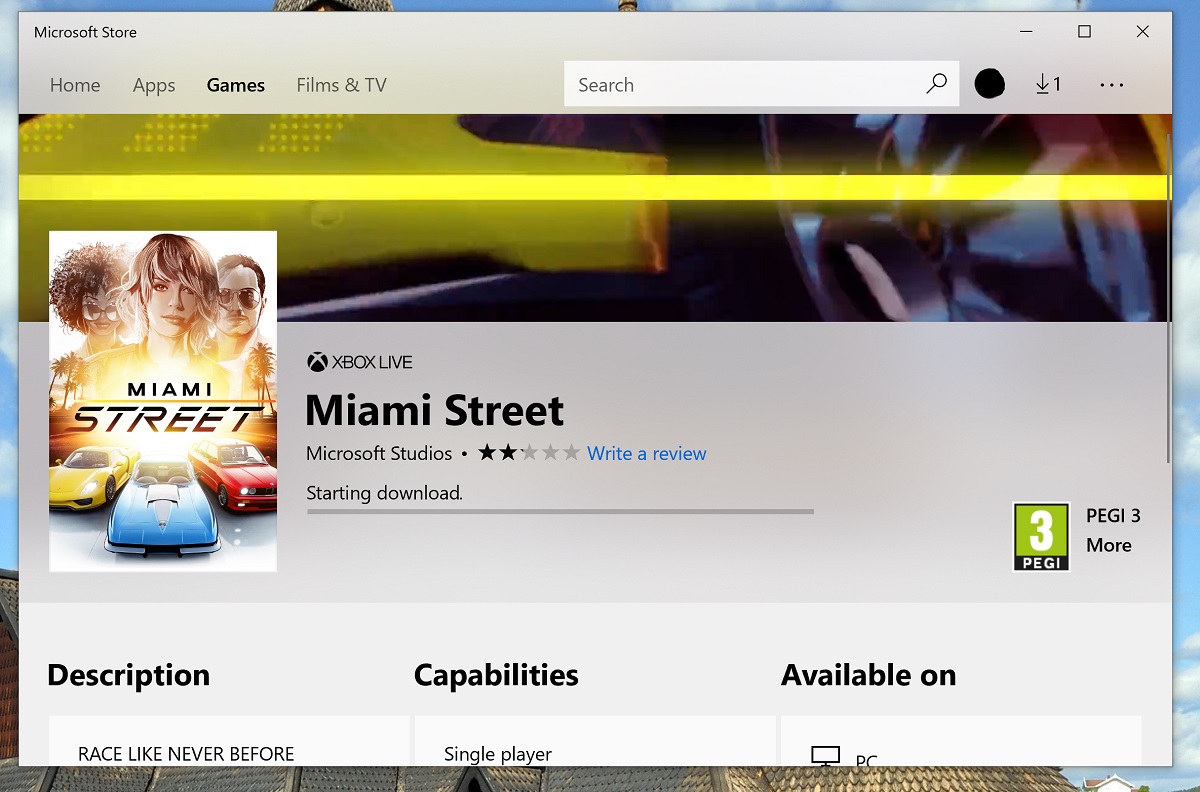Minimize the Microsoft Store window

tap(1025, 32)
